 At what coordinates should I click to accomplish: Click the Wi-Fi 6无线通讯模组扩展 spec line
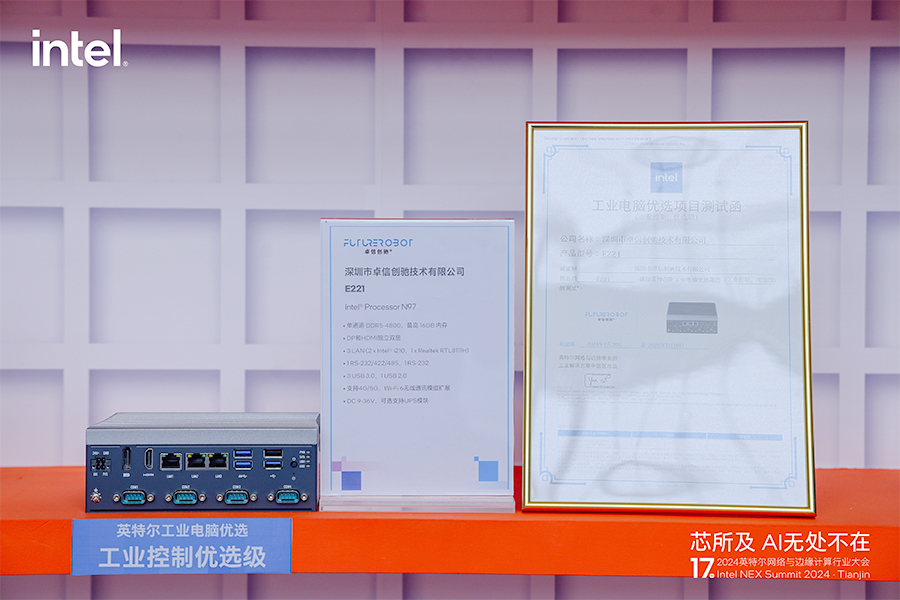[397, 388]
